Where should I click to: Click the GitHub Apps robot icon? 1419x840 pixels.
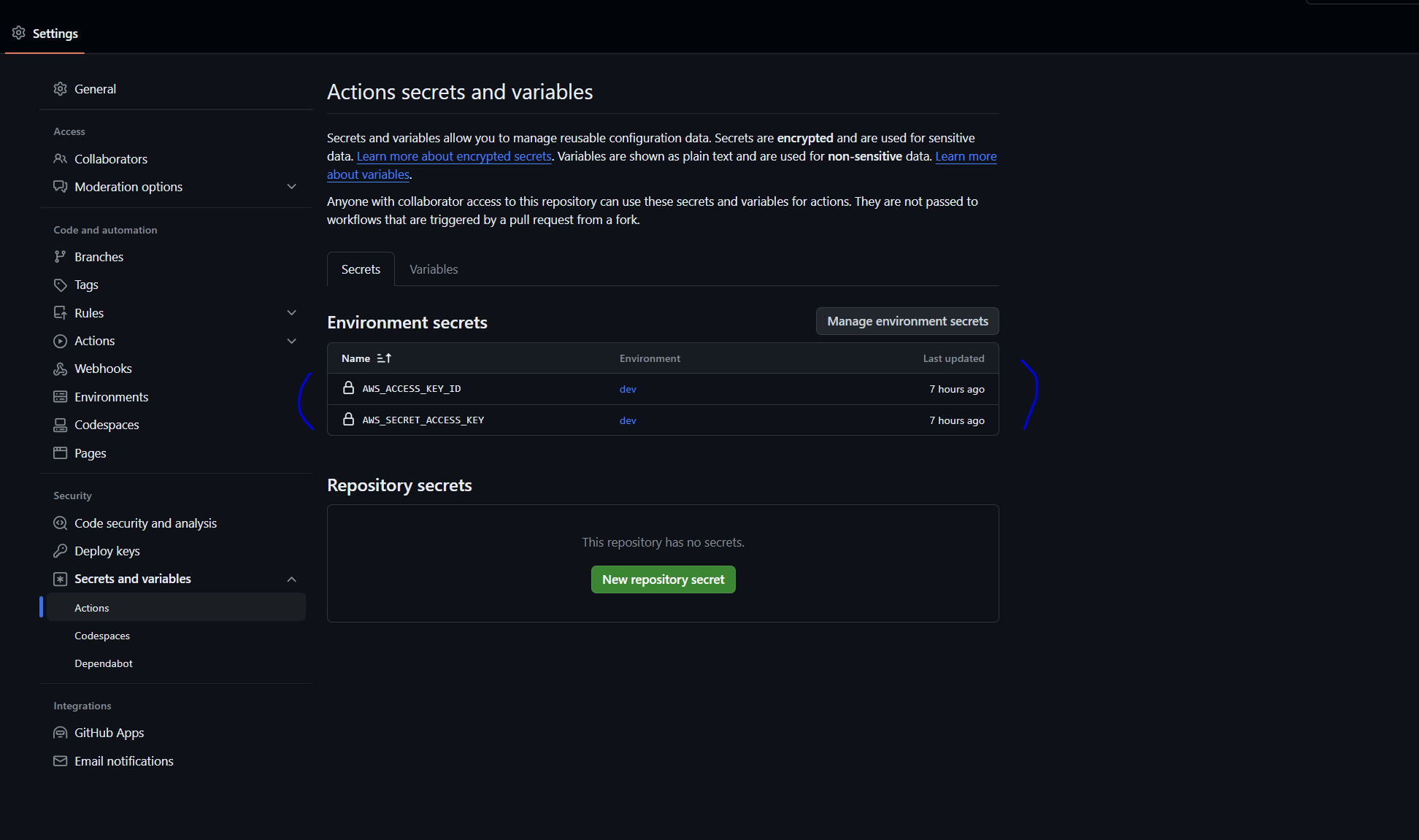[x=60, y=733]
